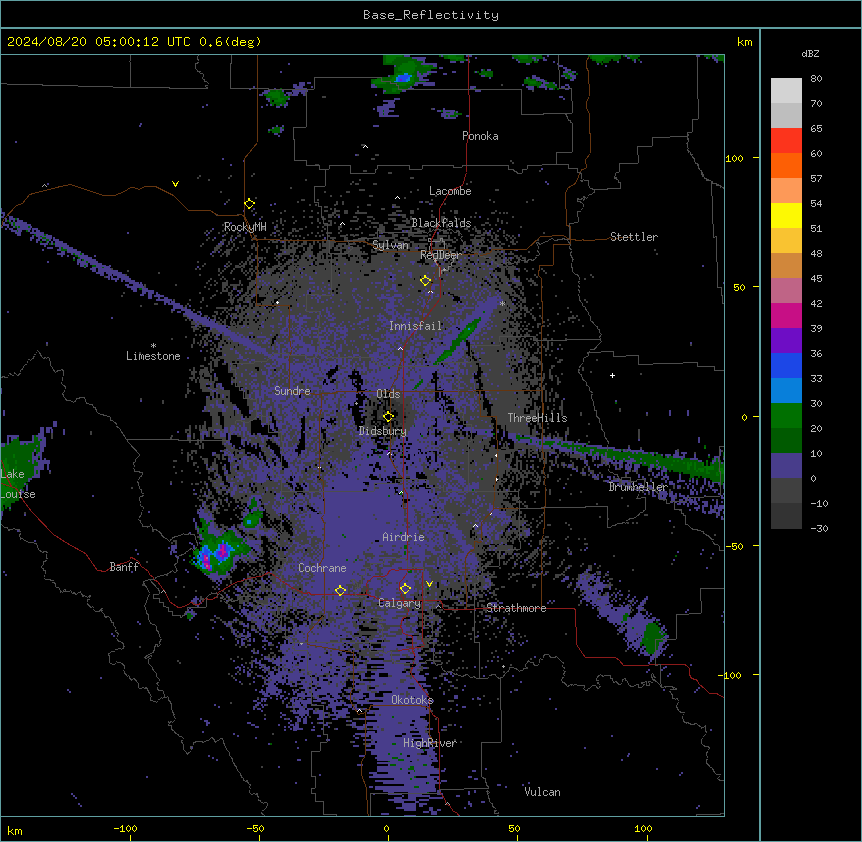
Task: Select the yellow station marker south of RedDeer
Action: coord(426,281)
